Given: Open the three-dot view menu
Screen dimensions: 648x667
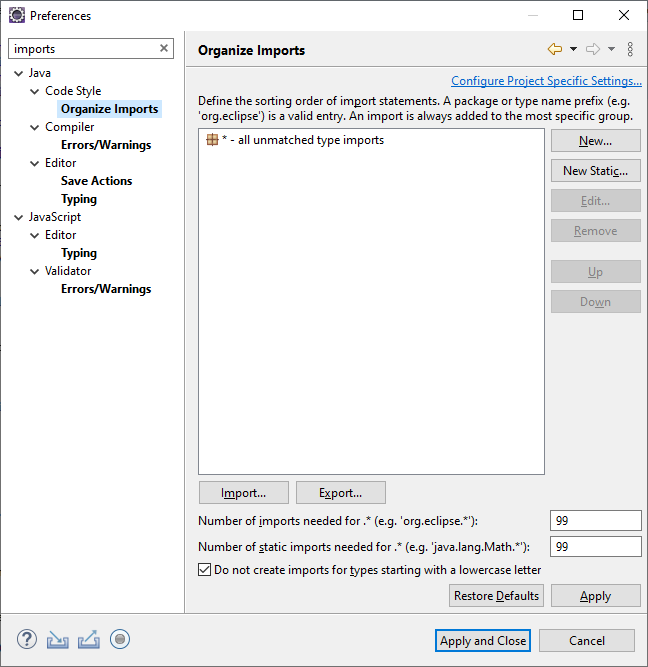Looking at the screenshot, I should pyautogui.click(x=630, y=49).
